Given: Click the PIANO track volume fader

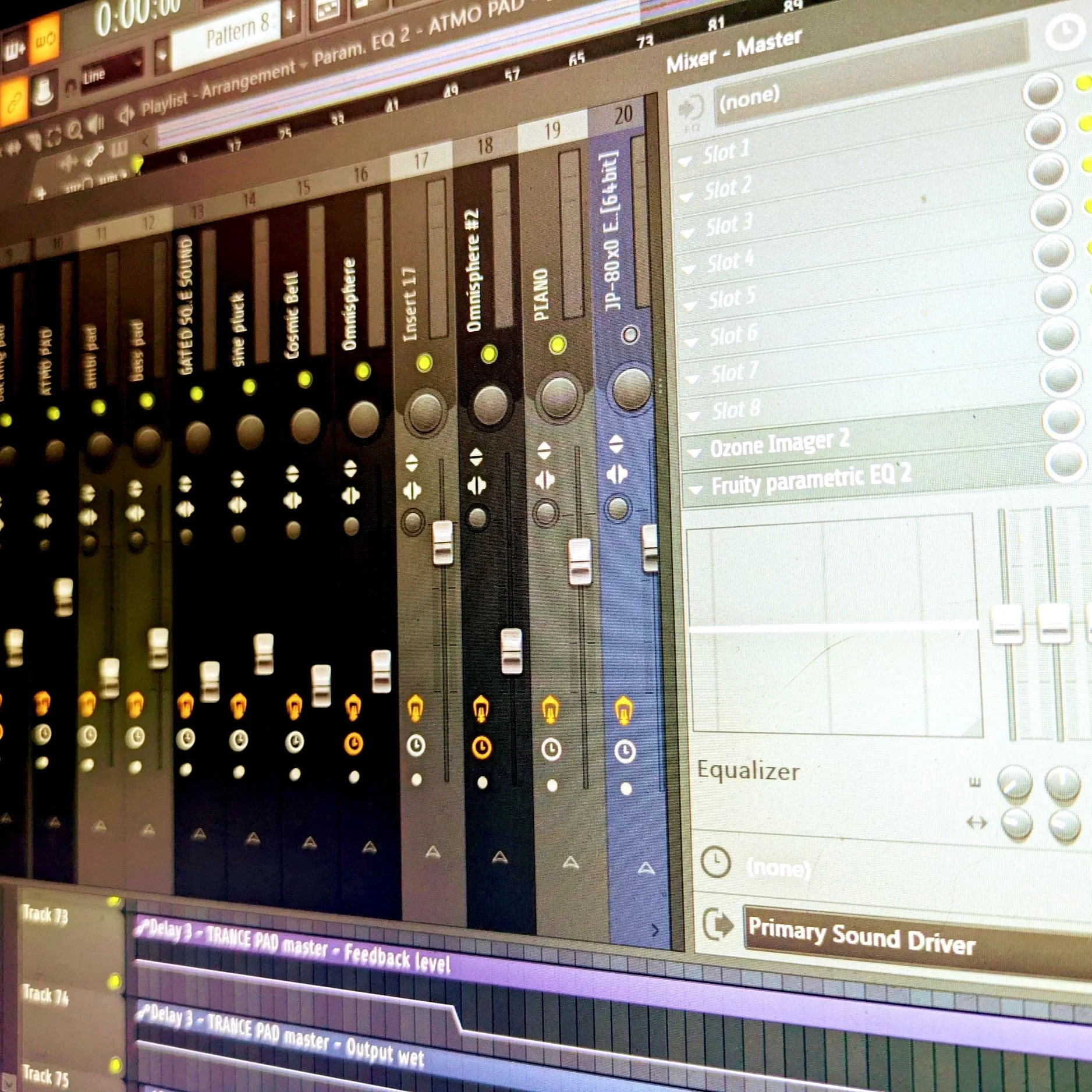Looking at the screenshot, I should (x=580, y=562).
